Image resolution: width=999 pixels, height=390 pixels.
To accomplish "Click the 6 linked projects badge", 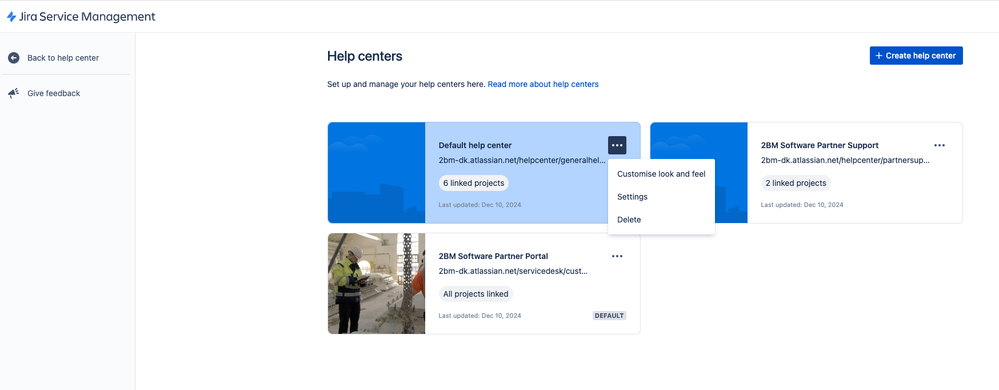I will click(x=473, y=183).
